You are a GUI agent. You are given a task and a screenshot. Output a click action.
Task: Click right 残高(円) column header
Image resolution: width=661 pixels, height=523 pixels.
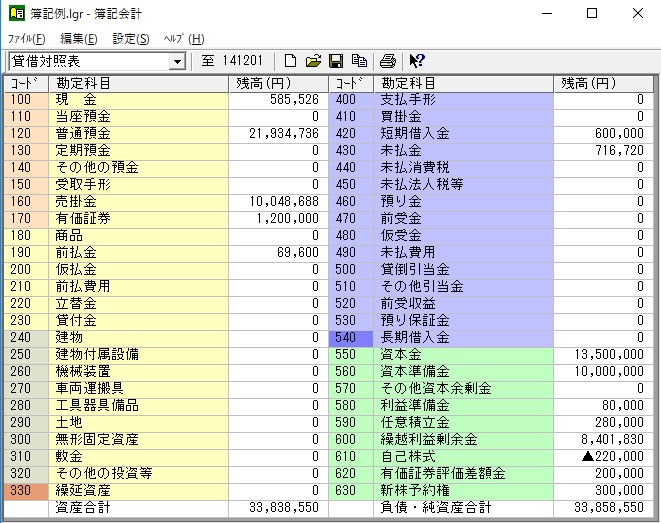[x=603, y=84]
